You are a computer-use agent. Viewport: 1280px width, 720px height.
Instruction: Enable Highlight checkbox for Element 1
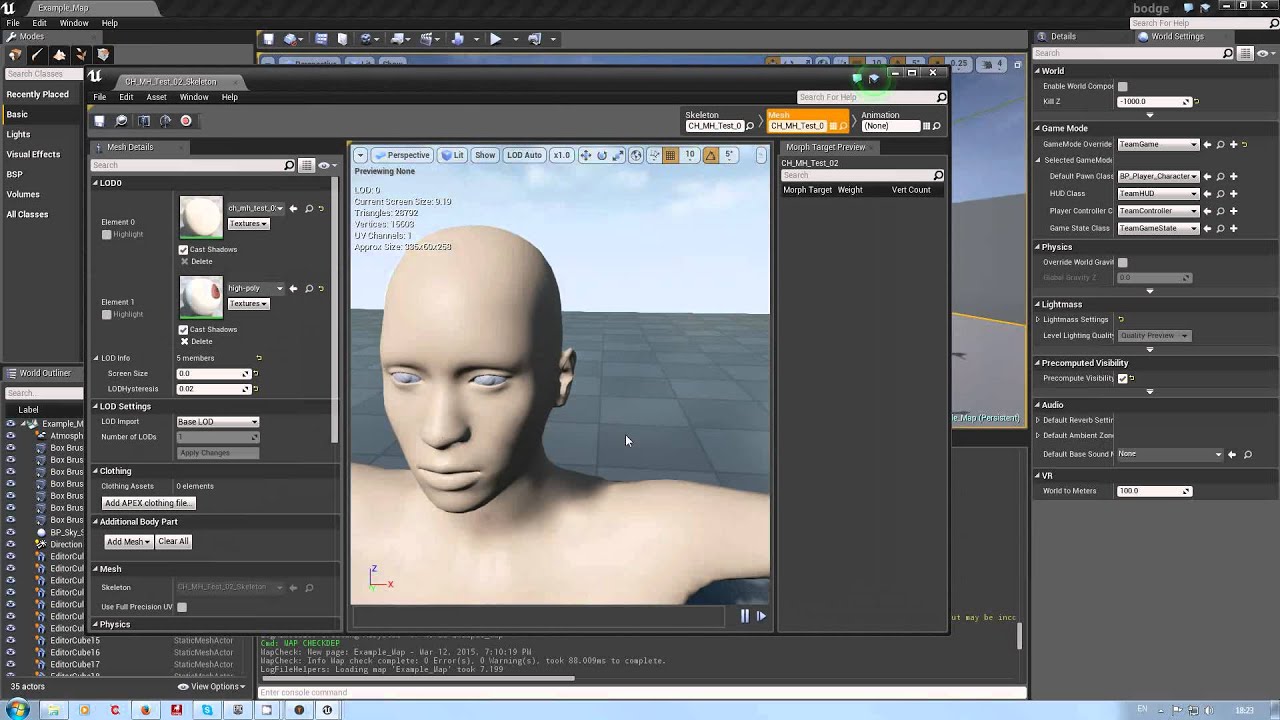107,314
